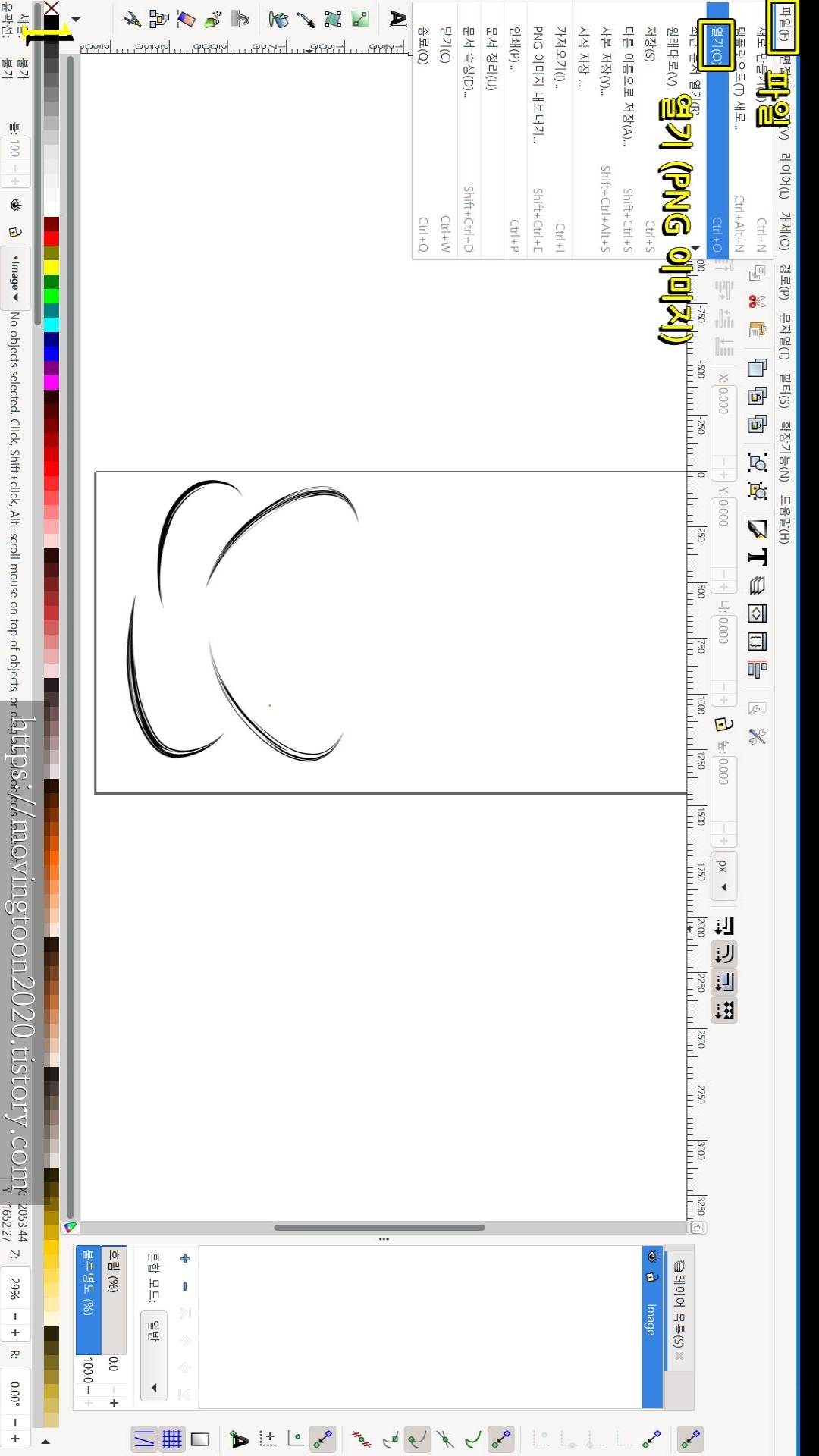Toggle status bar current layer visibility eye
819x1456 pixels.
point(15,205)
